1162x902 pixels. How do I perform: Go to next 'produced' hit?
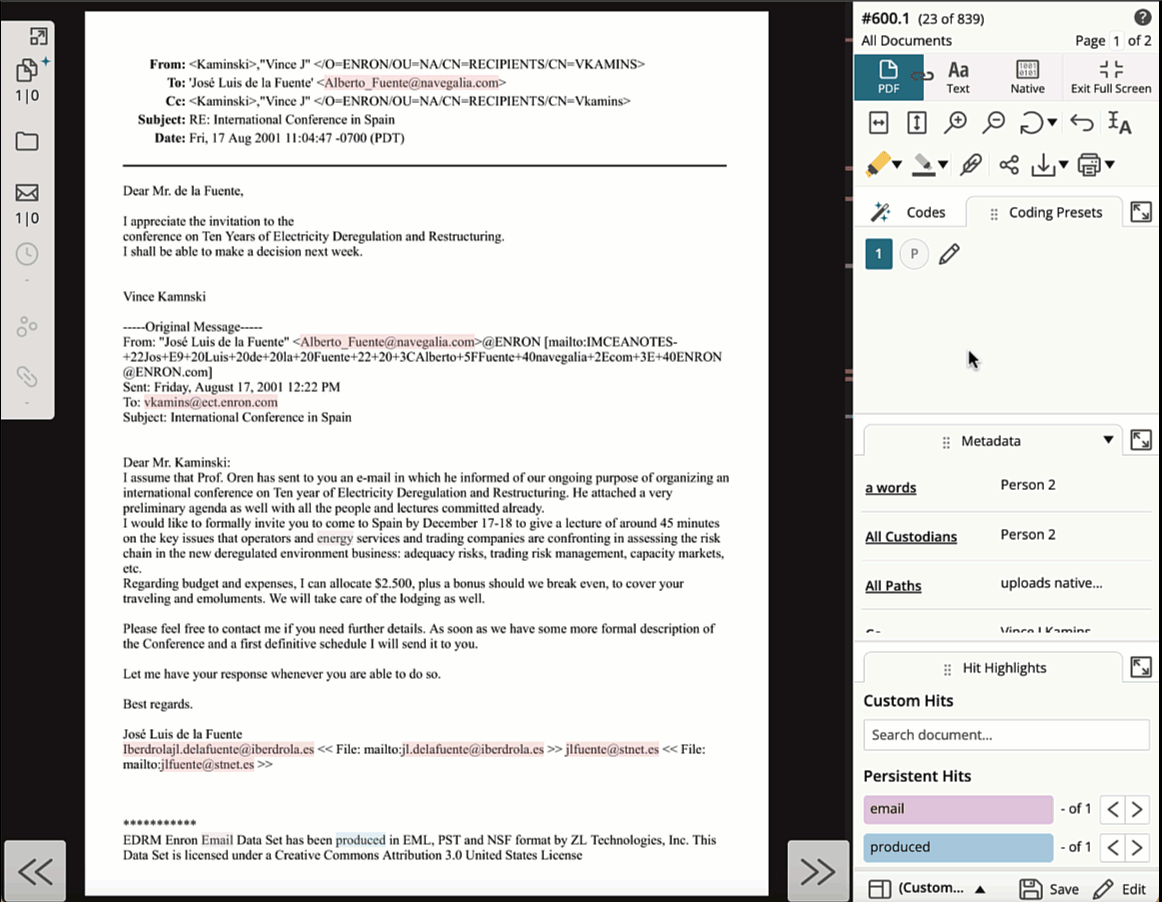click(x=1138, y=847)
